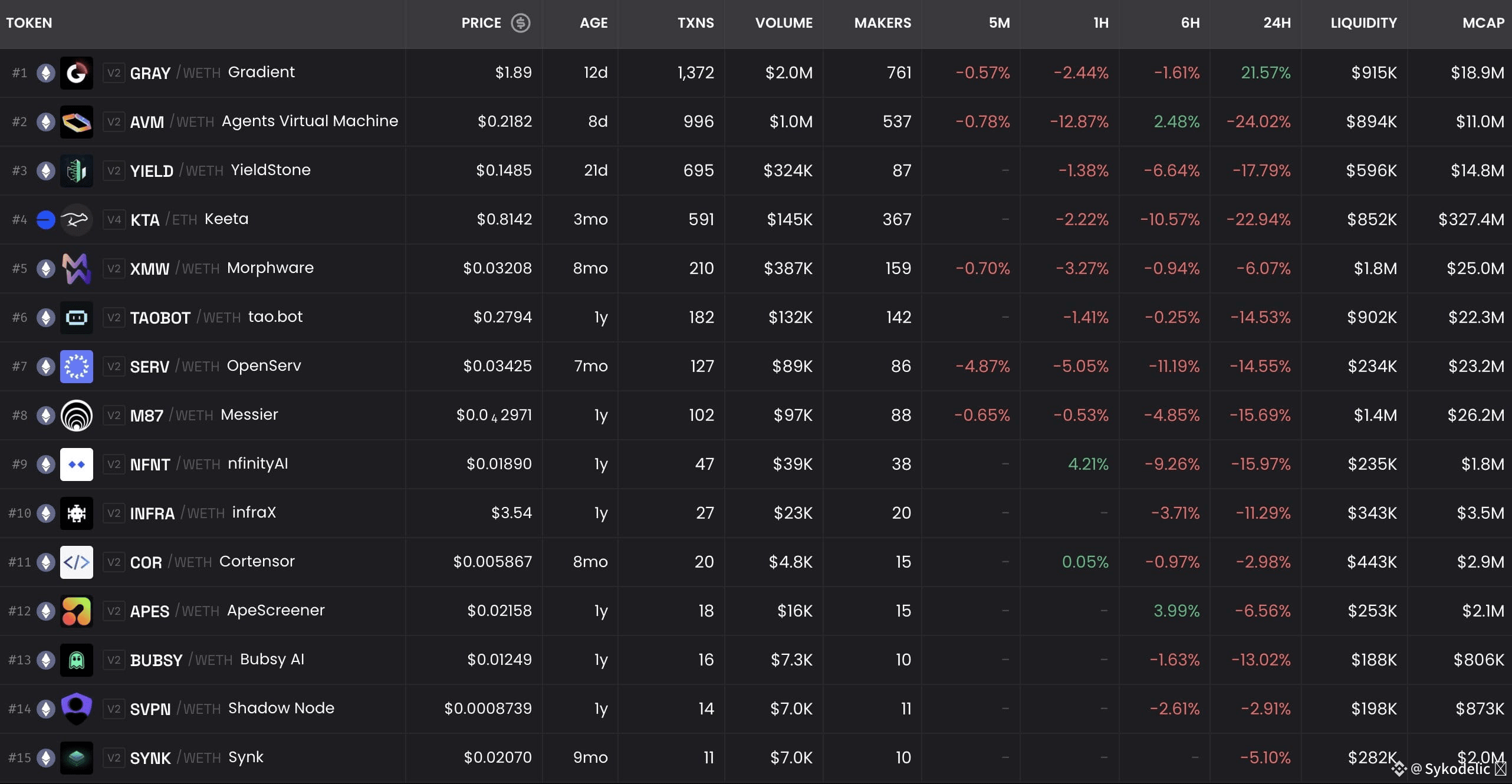Click the V2 badge in the GRAY row
Screen dimensions: 1512x784
[114, 73]
